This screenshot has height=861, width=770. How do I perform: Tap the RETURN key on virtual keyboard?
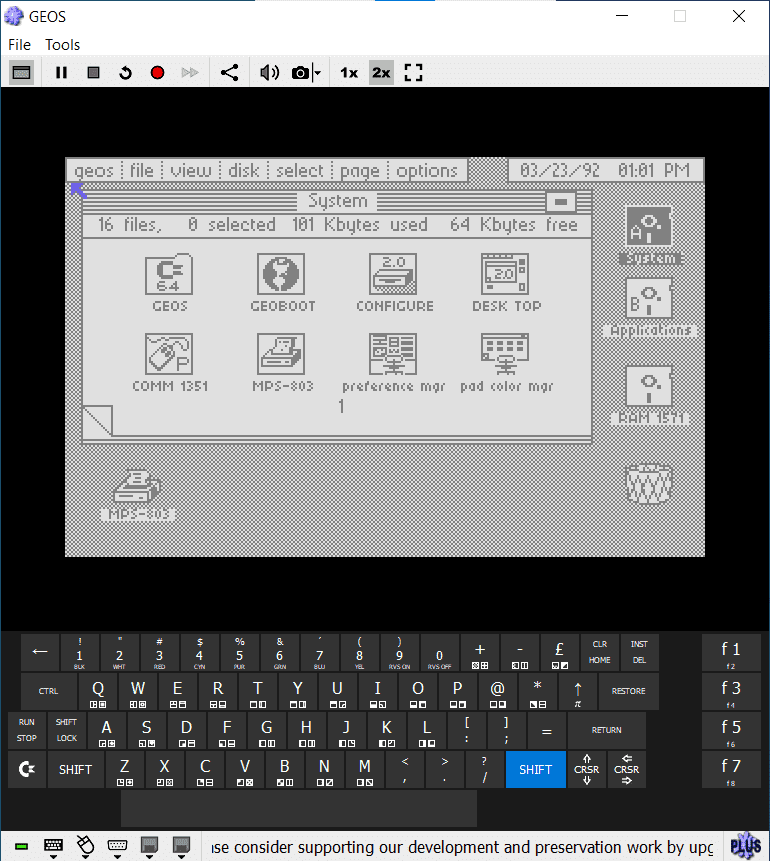(x=606, y=730)
